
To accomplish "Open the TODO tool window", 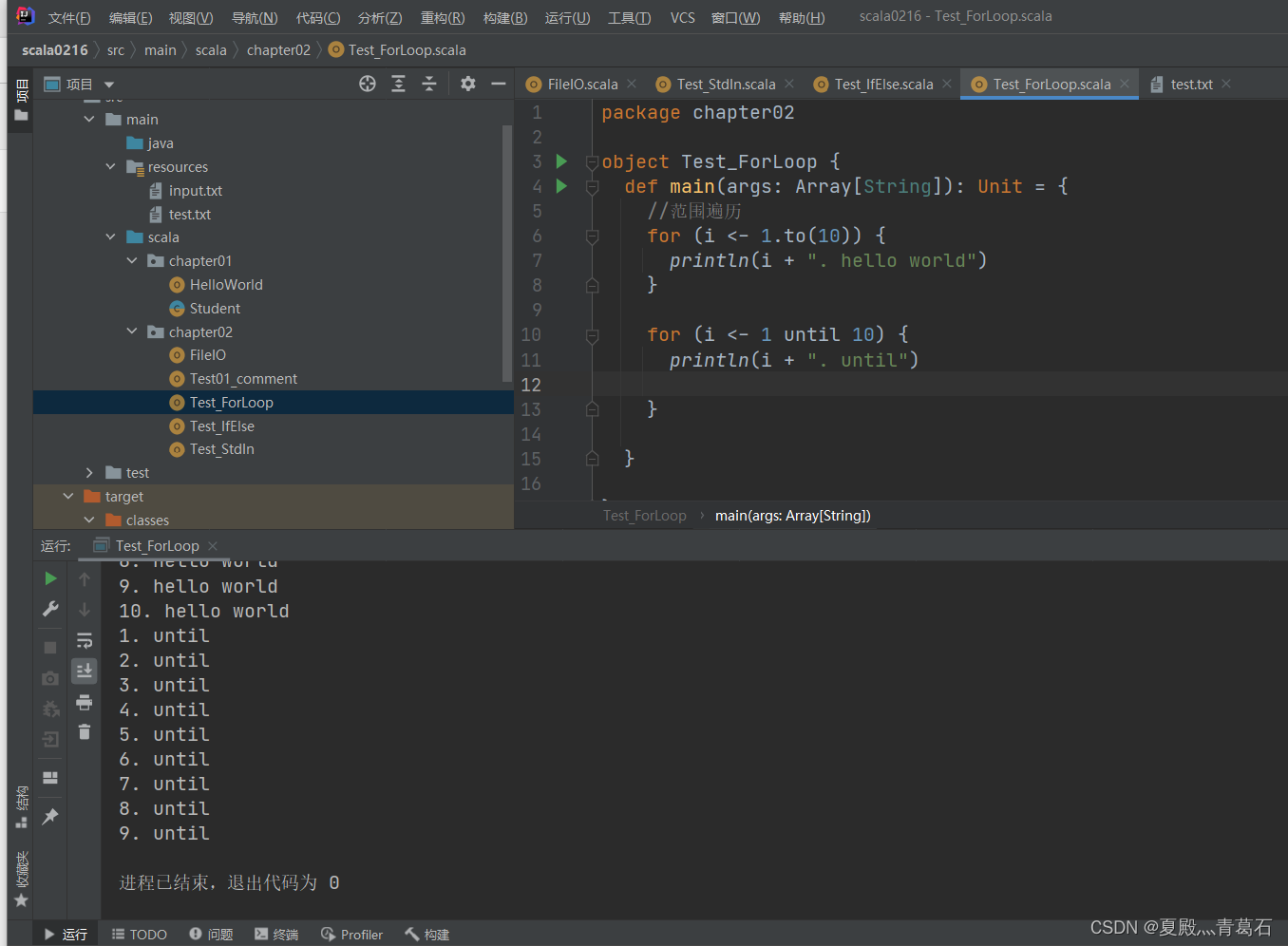I will [140, 934].
